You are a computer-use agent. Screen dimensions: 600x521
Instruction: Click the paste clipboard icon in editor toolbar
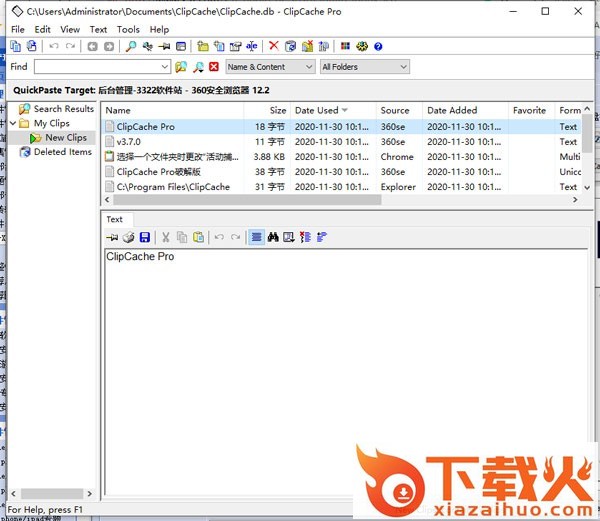coord(198,237)
